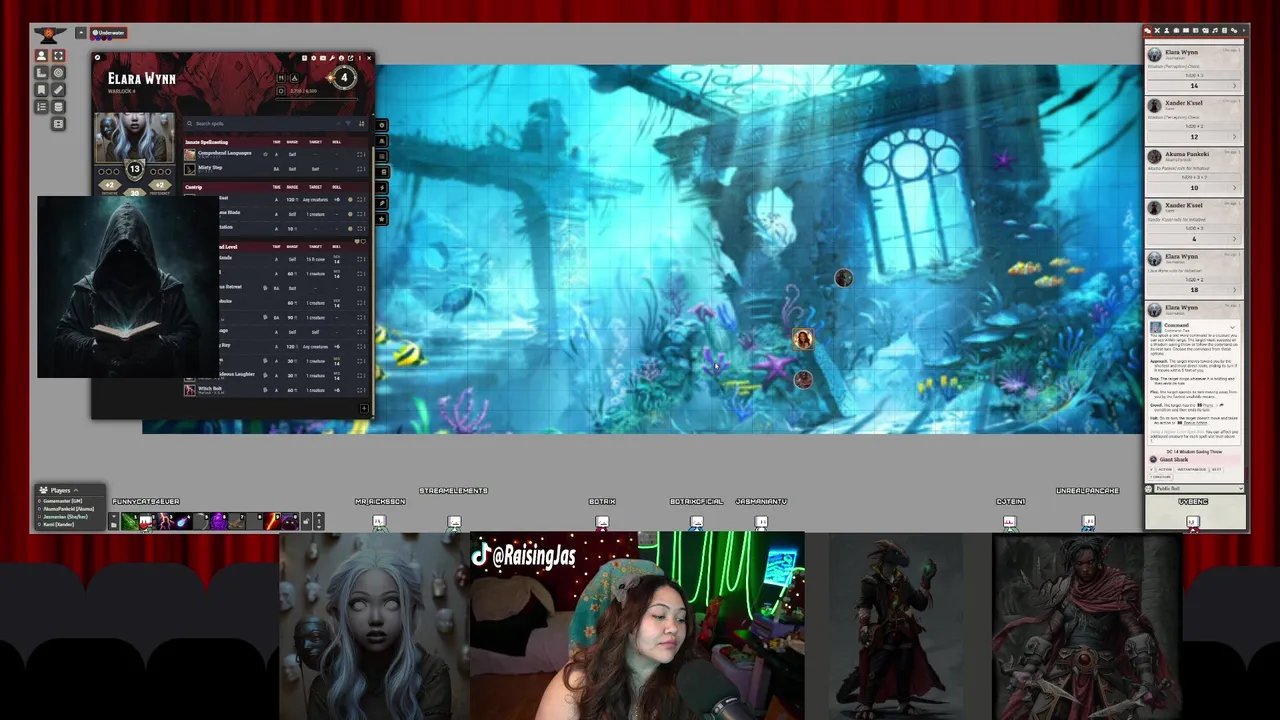Click the Misty Step spell icon
This screenshot has height=720, width=1280.
pyautogui.click(x=190, y=168)
